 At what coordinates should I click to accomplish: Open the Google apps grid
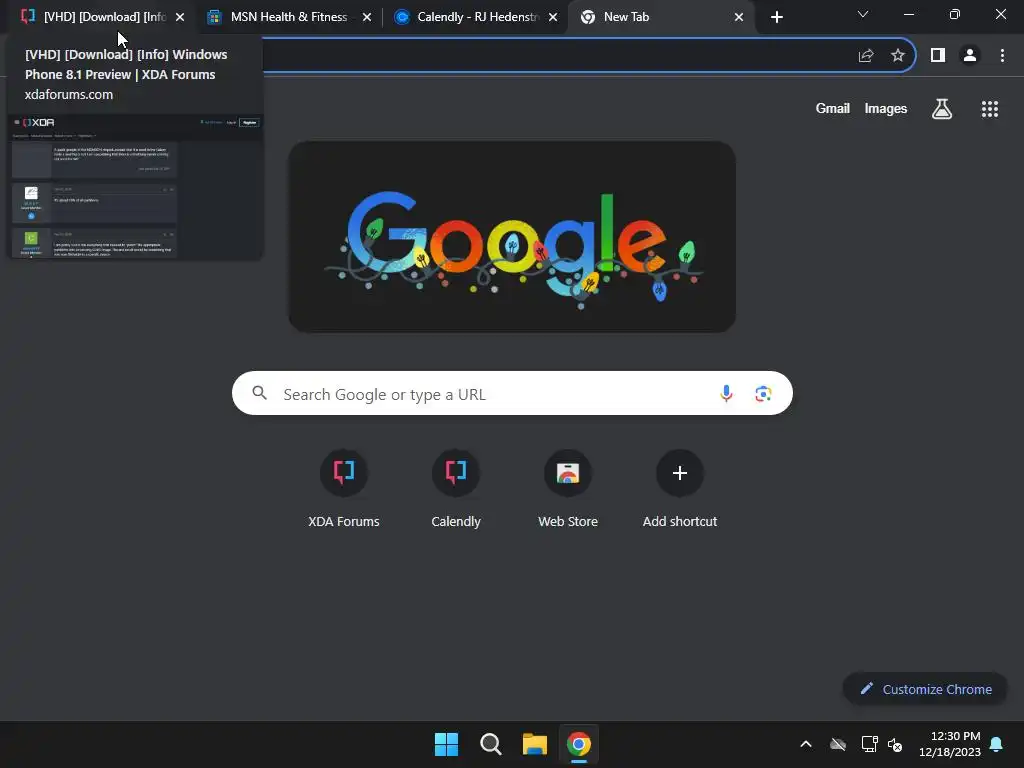point(990,109)
